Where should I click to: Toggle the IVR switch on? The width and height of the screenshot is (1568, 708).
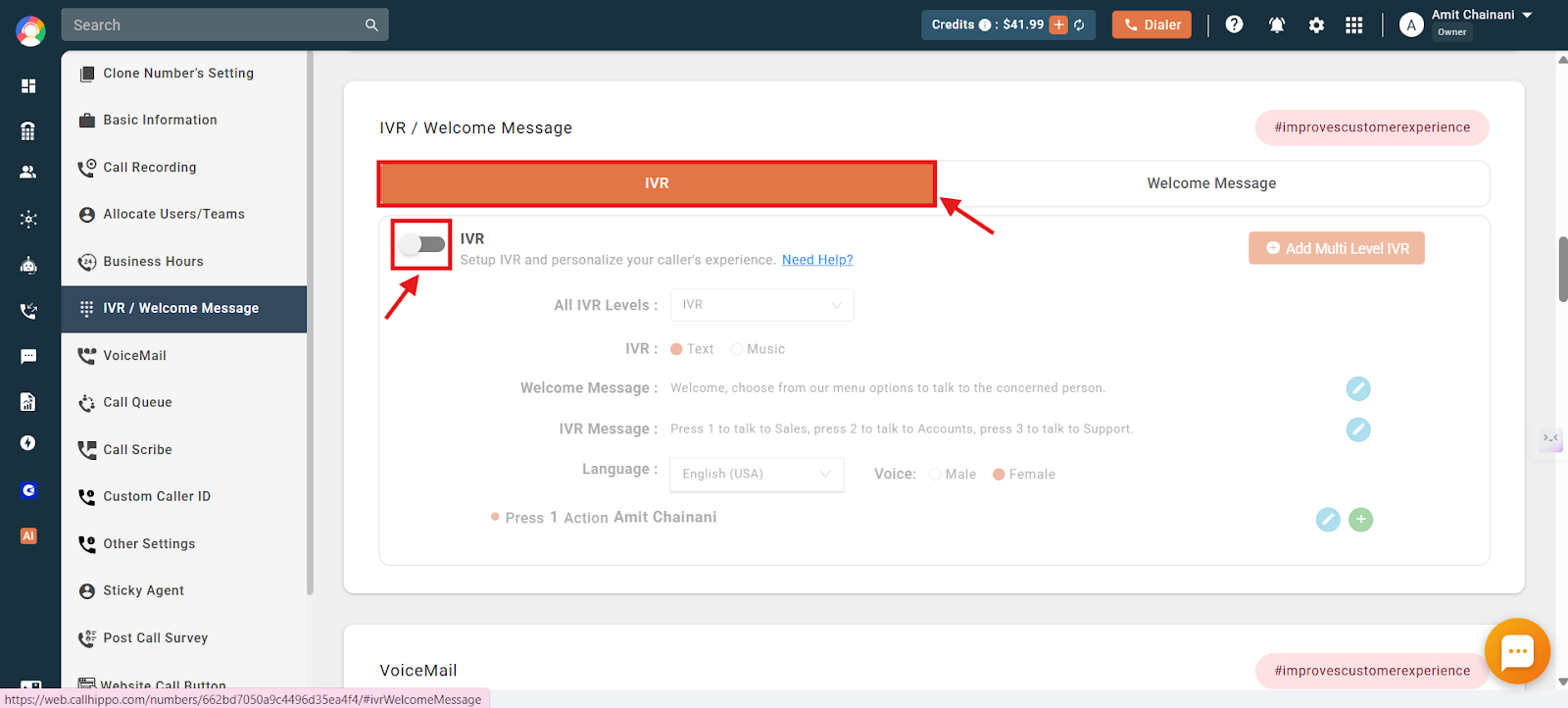[422, 244]
